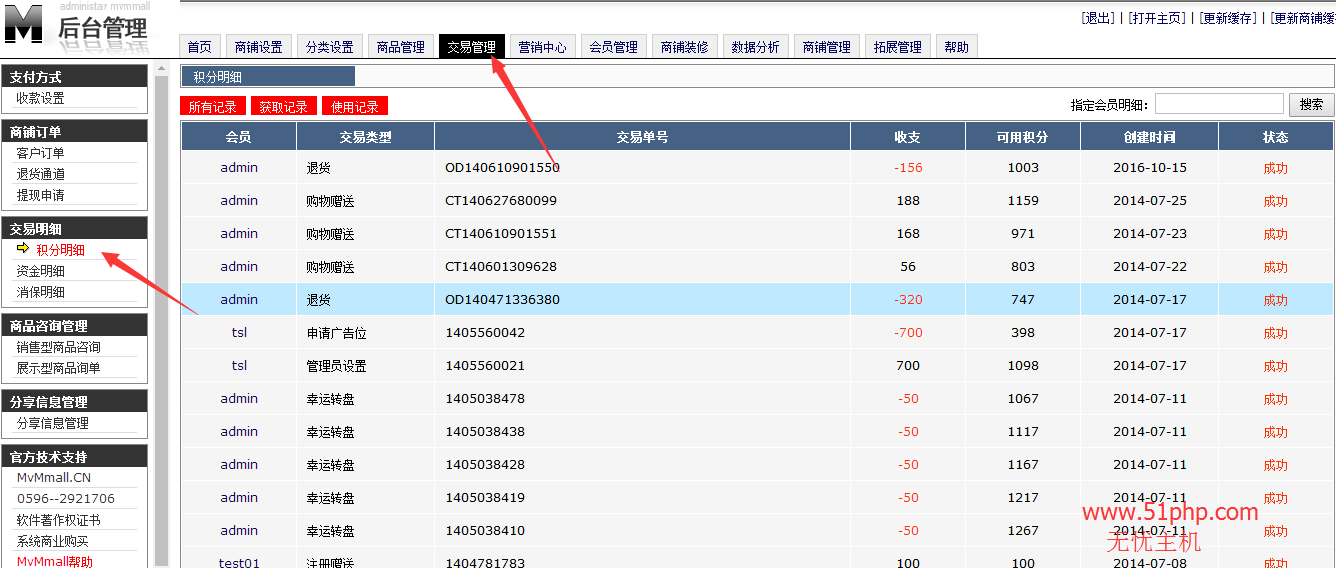This screenshot has width=1336, height=568.
Task: Click order number 1405038478
Action: click(485, 399)
